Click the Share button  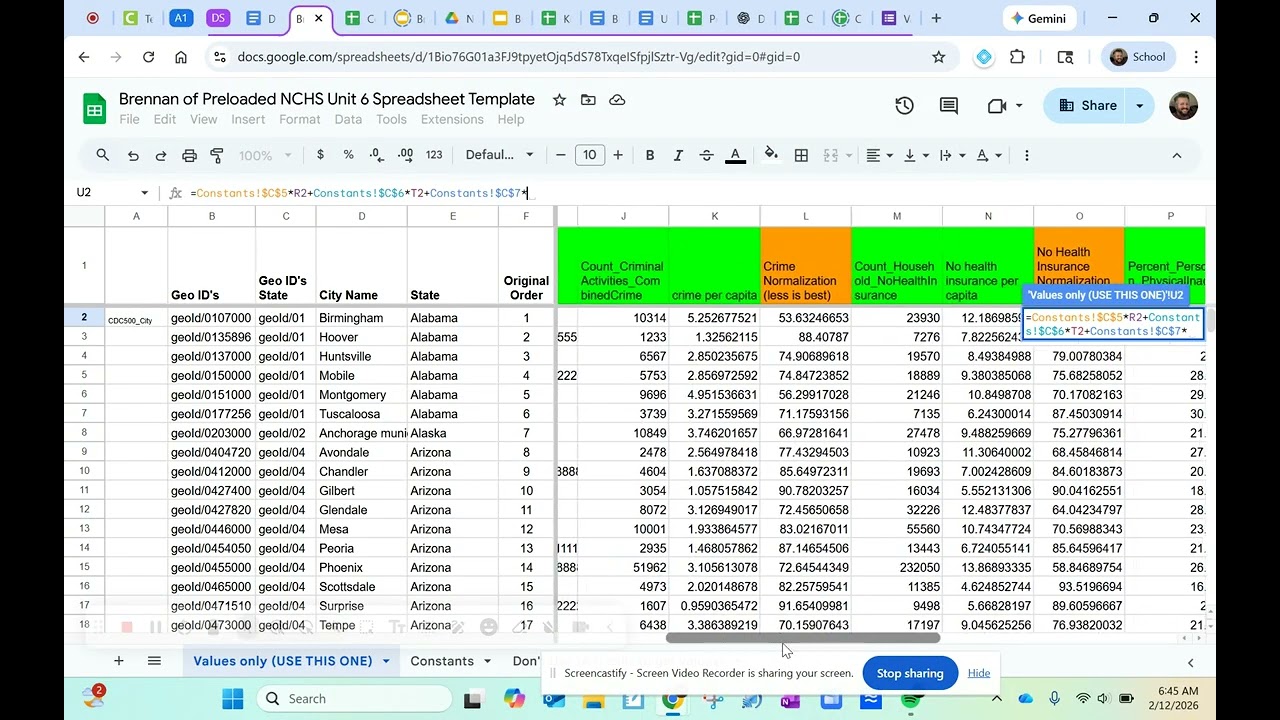(x=1086, y=105)
